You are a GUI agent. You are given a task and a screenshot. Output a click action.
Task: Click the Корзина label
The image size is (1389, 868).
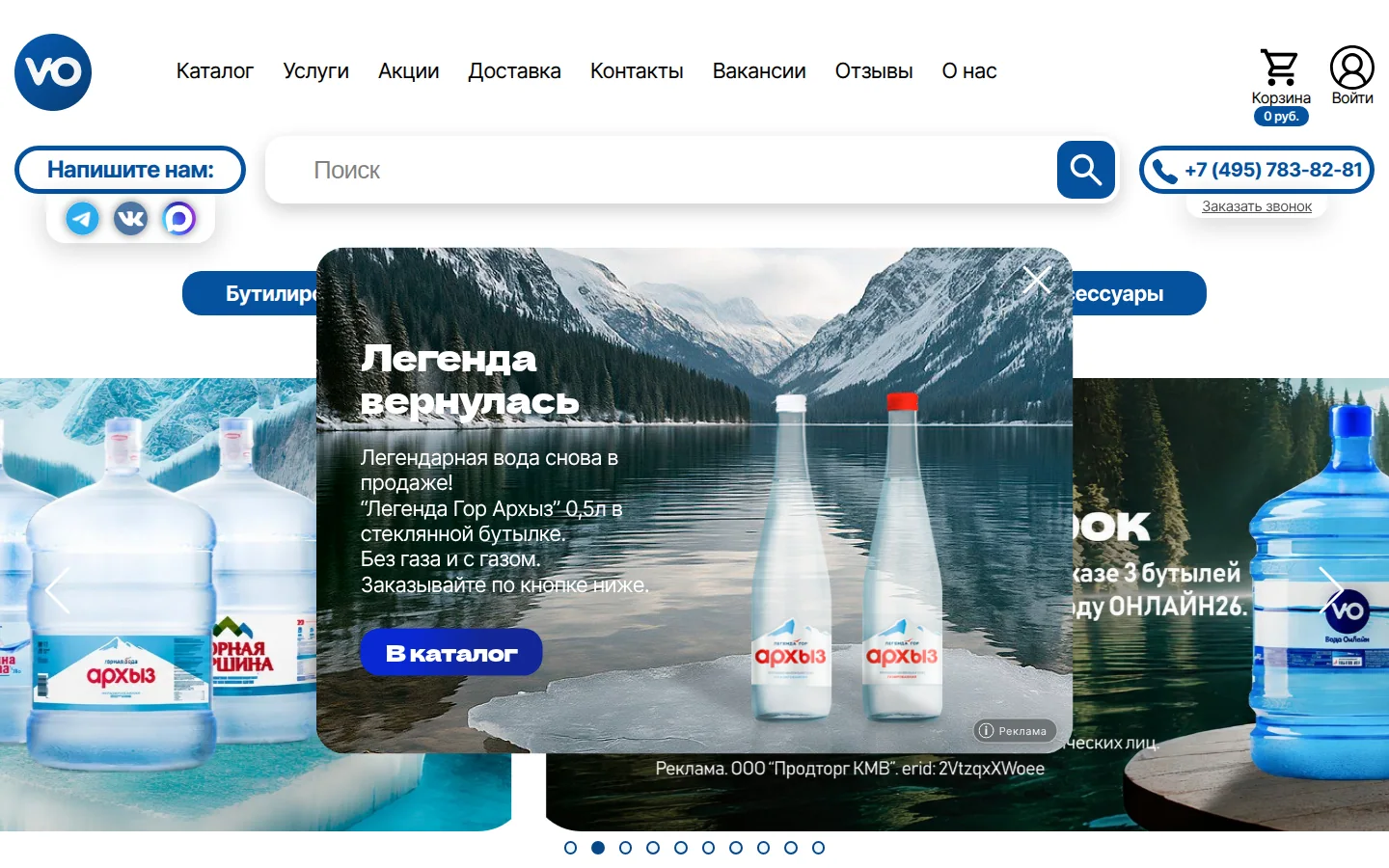[1281, 97]
